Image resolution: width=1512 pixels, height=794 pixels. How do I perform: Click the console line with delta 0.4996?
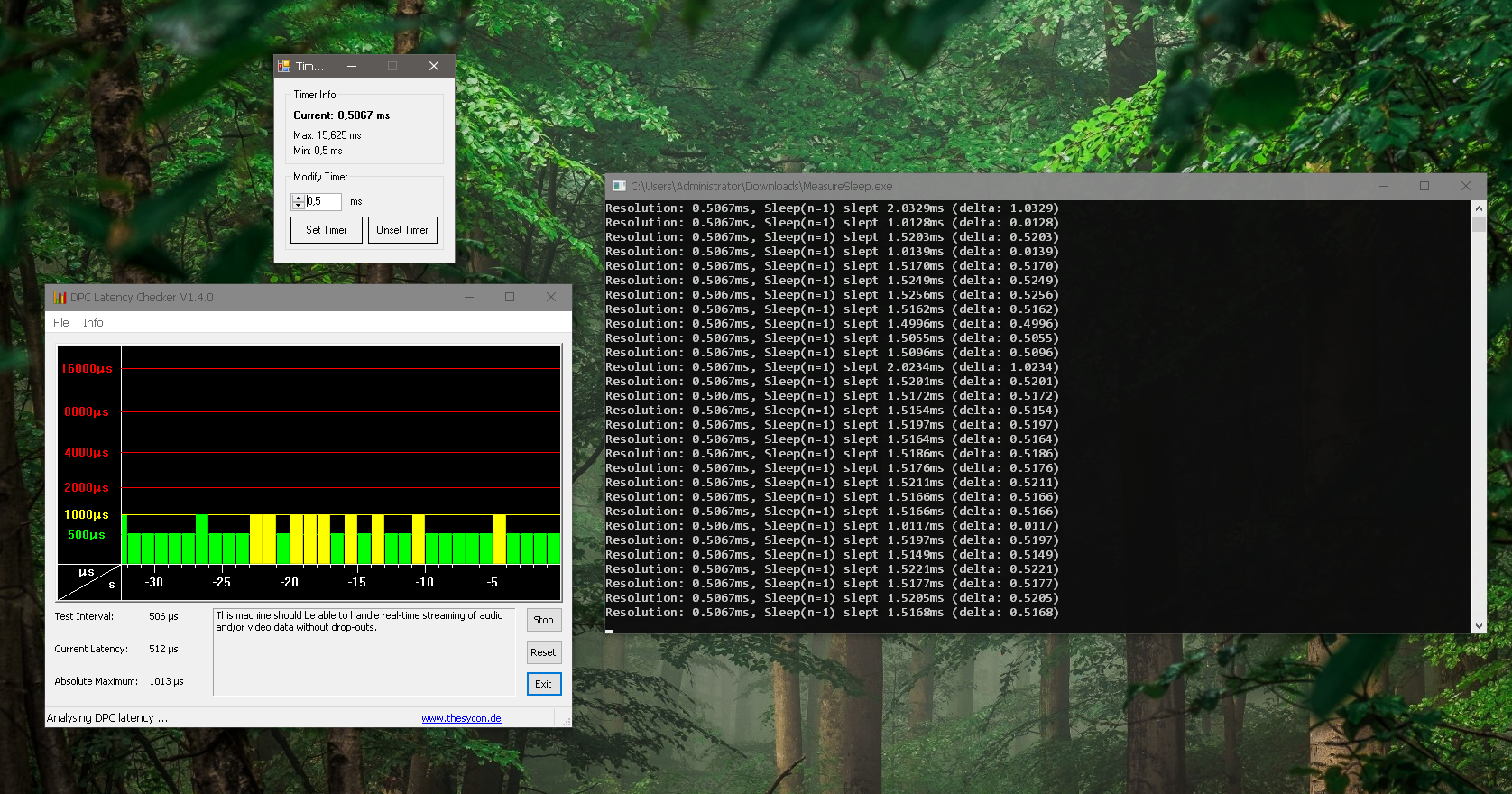coord(832,324)
